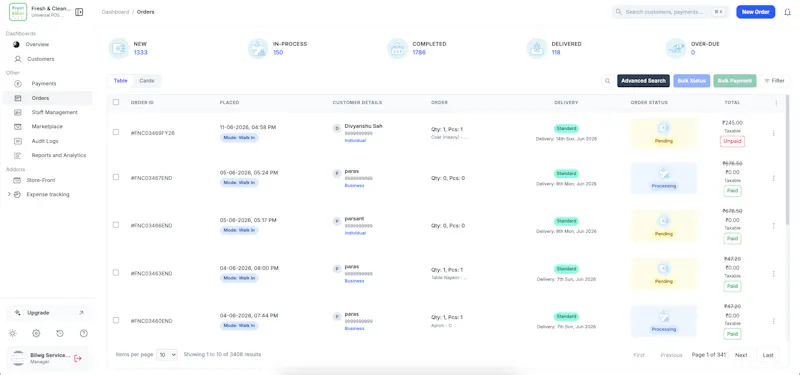Toggle light theme sun icon
Screen dimensions: 800x375
(12, 333)
